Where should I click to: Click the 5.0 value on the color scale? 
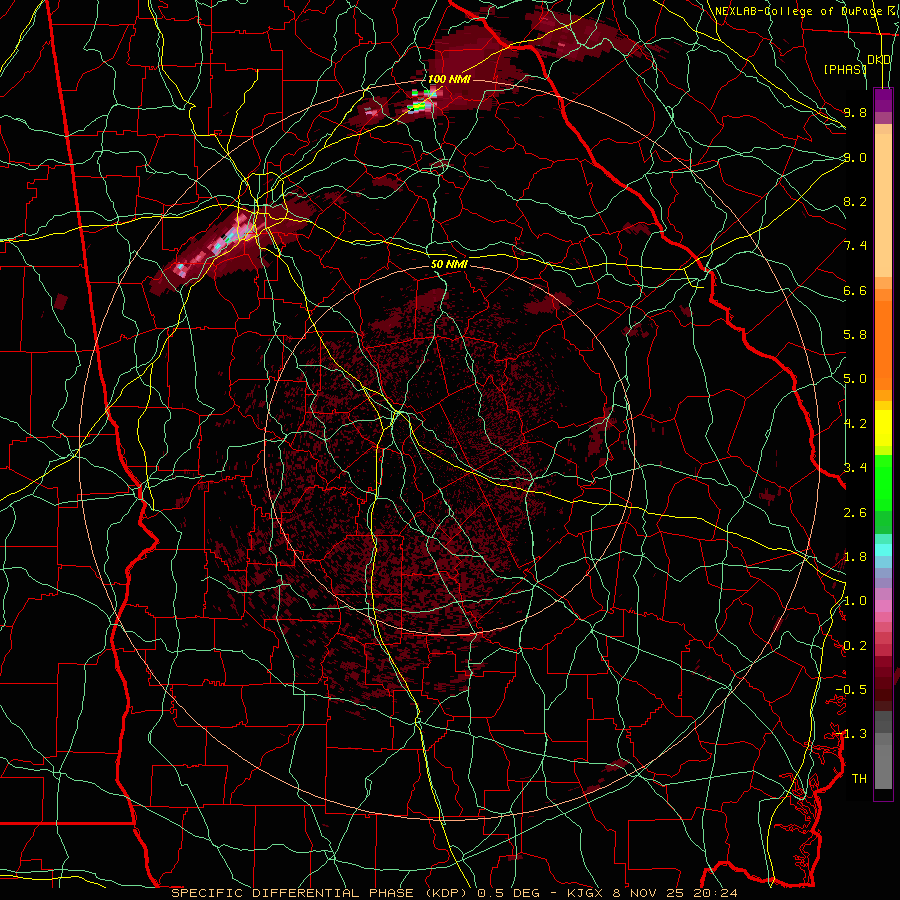tap(855, 379)
